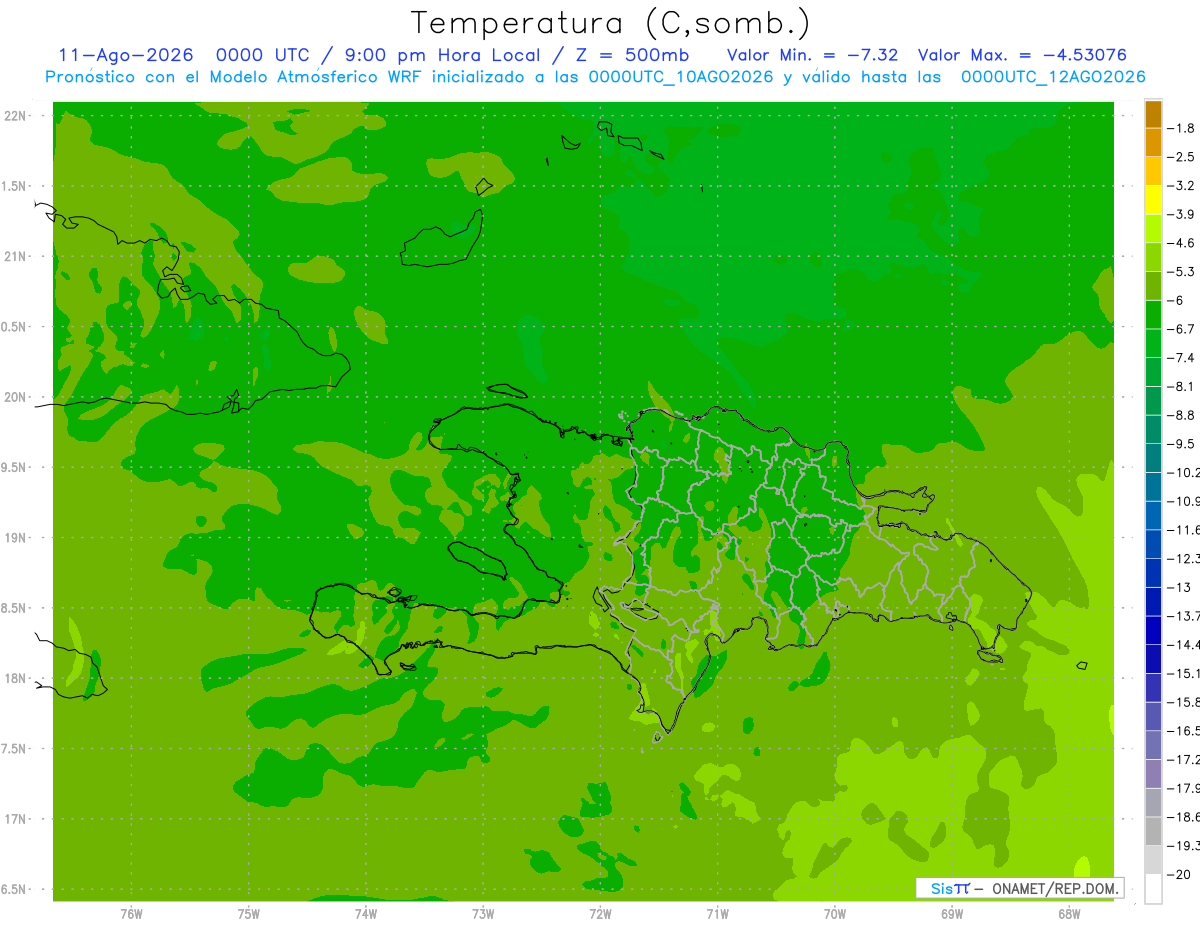Click the 22N latitude axis label

[x=15, y=115]
